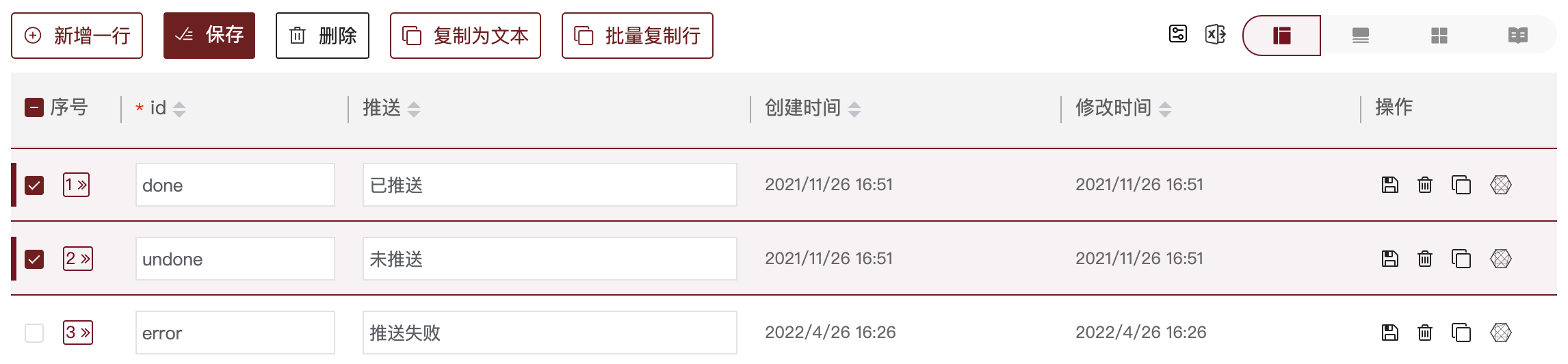The image size is (1568, 364).
Task: Click trash icon in the undone row
Action: [x=1425, y=259]
